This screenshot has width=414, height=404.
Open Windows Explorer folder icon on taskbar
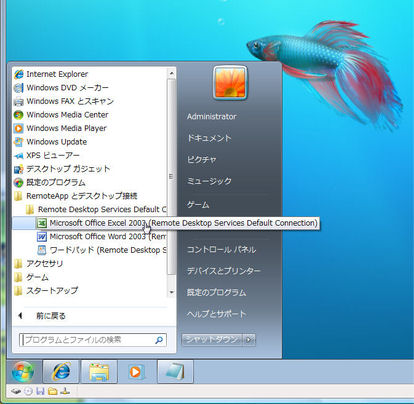(x=99, y=371)
